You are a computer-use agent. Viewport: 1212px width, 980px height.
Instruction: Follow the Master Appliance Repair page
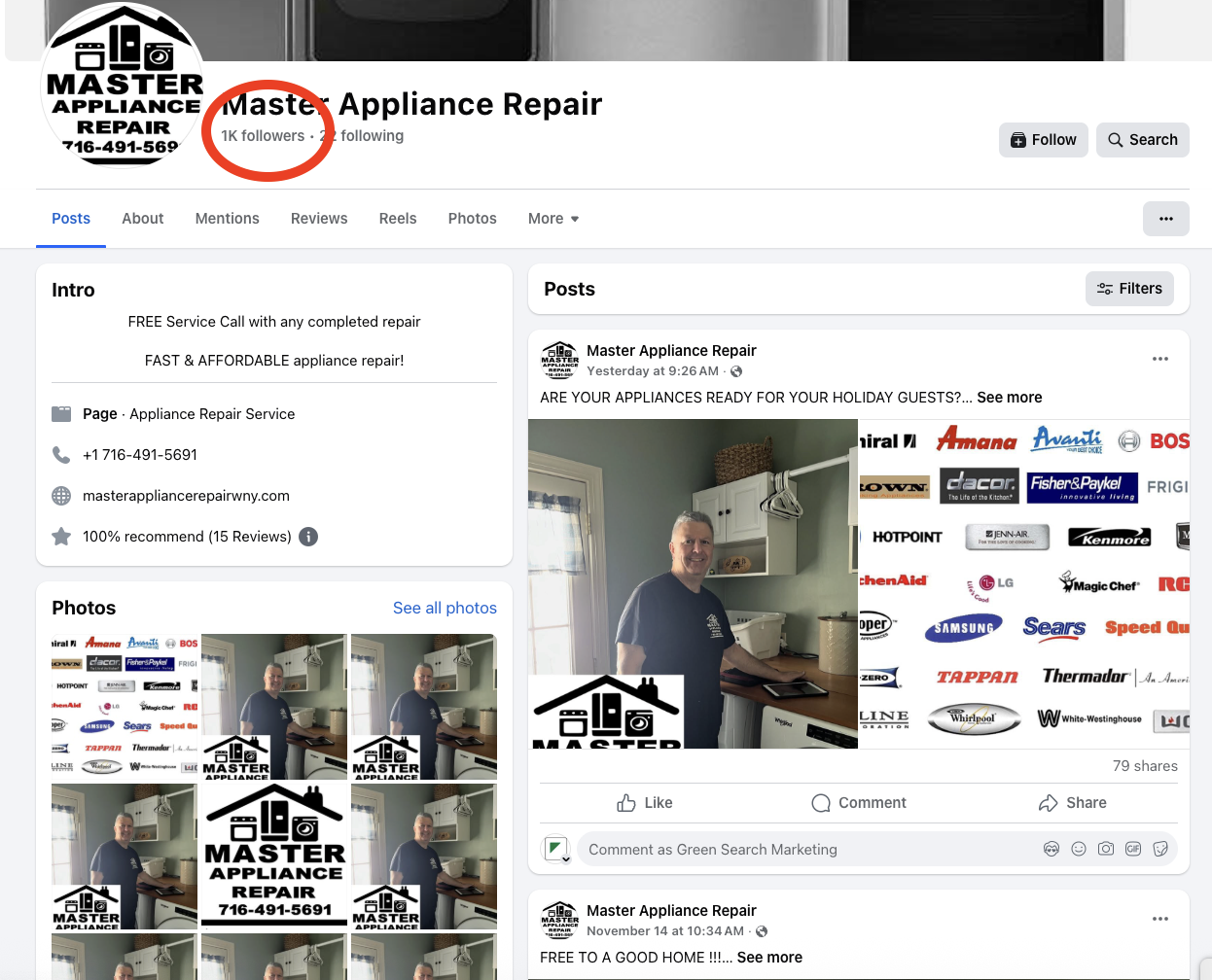pyautogui.click(x=1043, y=140)
